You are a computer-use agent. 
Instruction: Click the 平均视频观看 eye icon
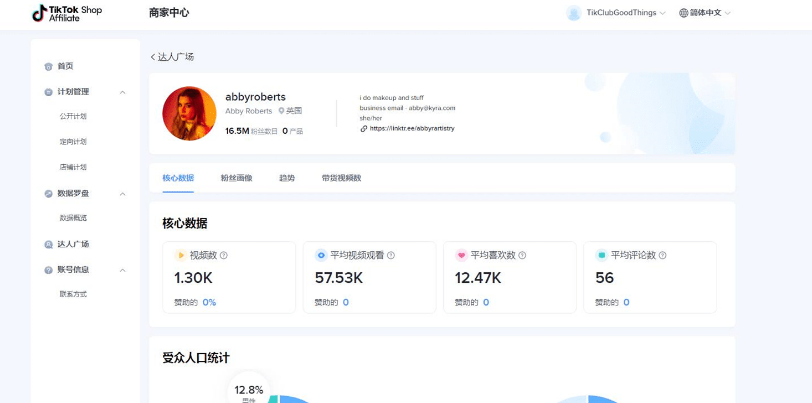[x=321, y=255]
